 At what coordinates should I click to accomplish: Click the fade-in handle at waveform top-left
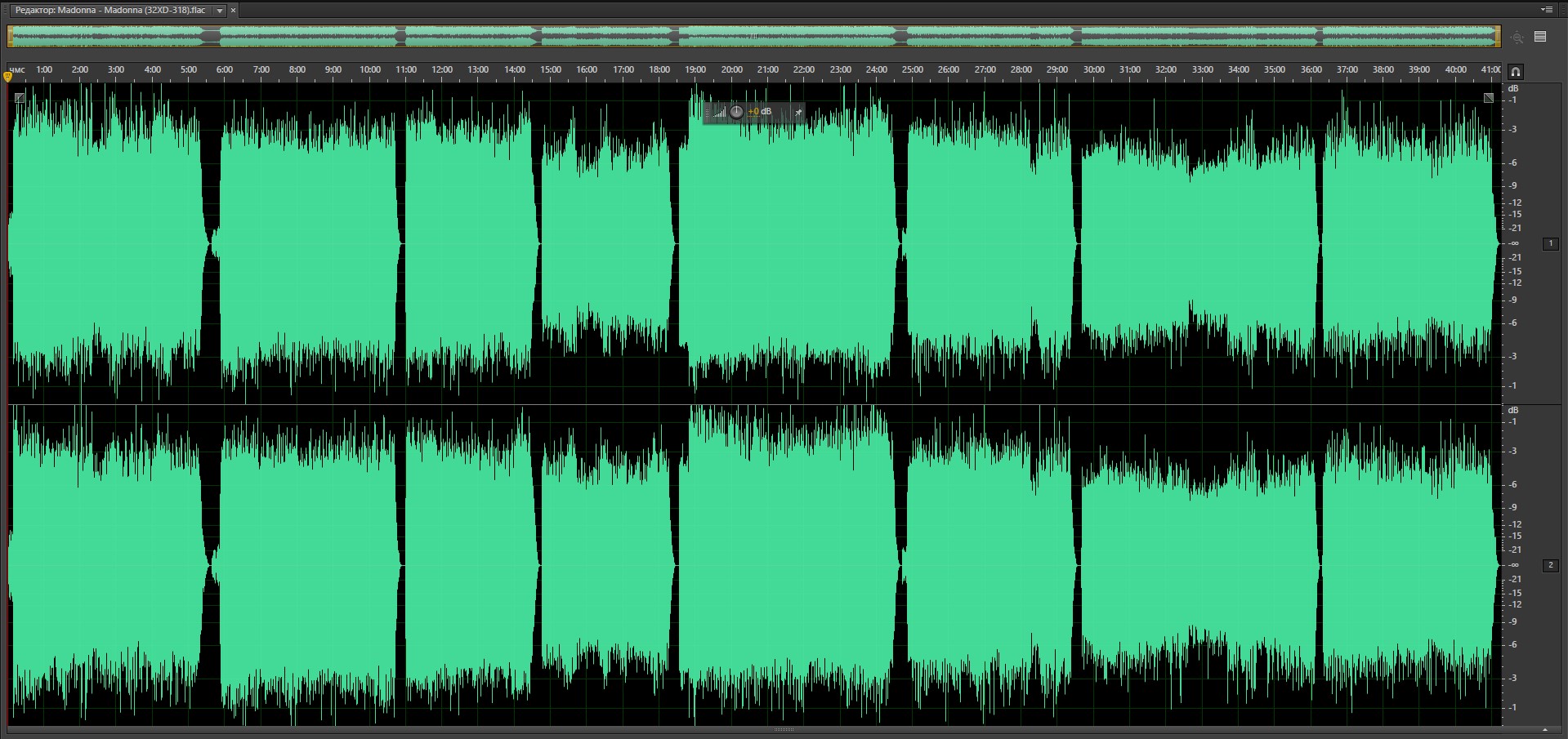pos(20,98)
